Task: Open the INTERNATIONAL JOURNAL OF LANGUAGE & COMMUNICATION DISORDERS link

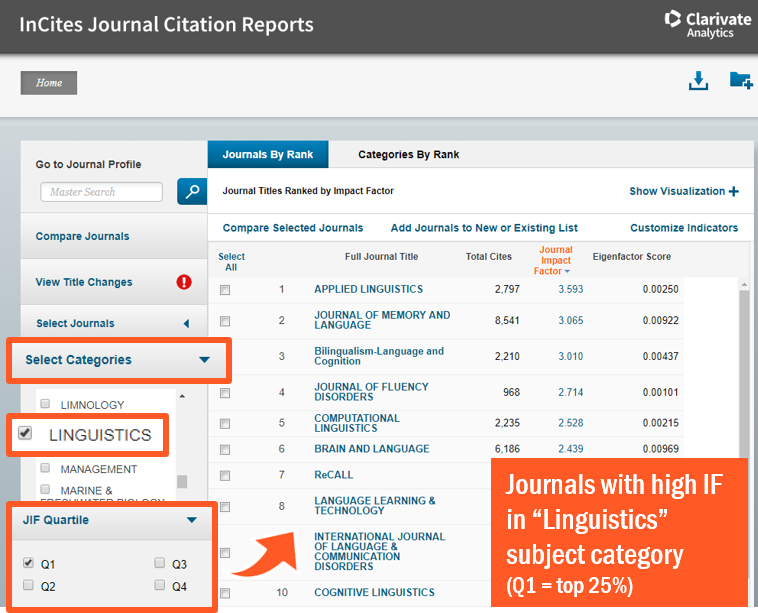Action: 379,552
